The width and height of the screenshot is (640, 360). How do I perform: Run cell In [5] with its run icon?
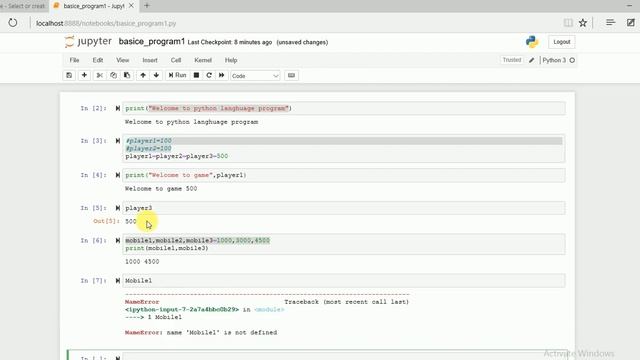click(x=118, y=208)
